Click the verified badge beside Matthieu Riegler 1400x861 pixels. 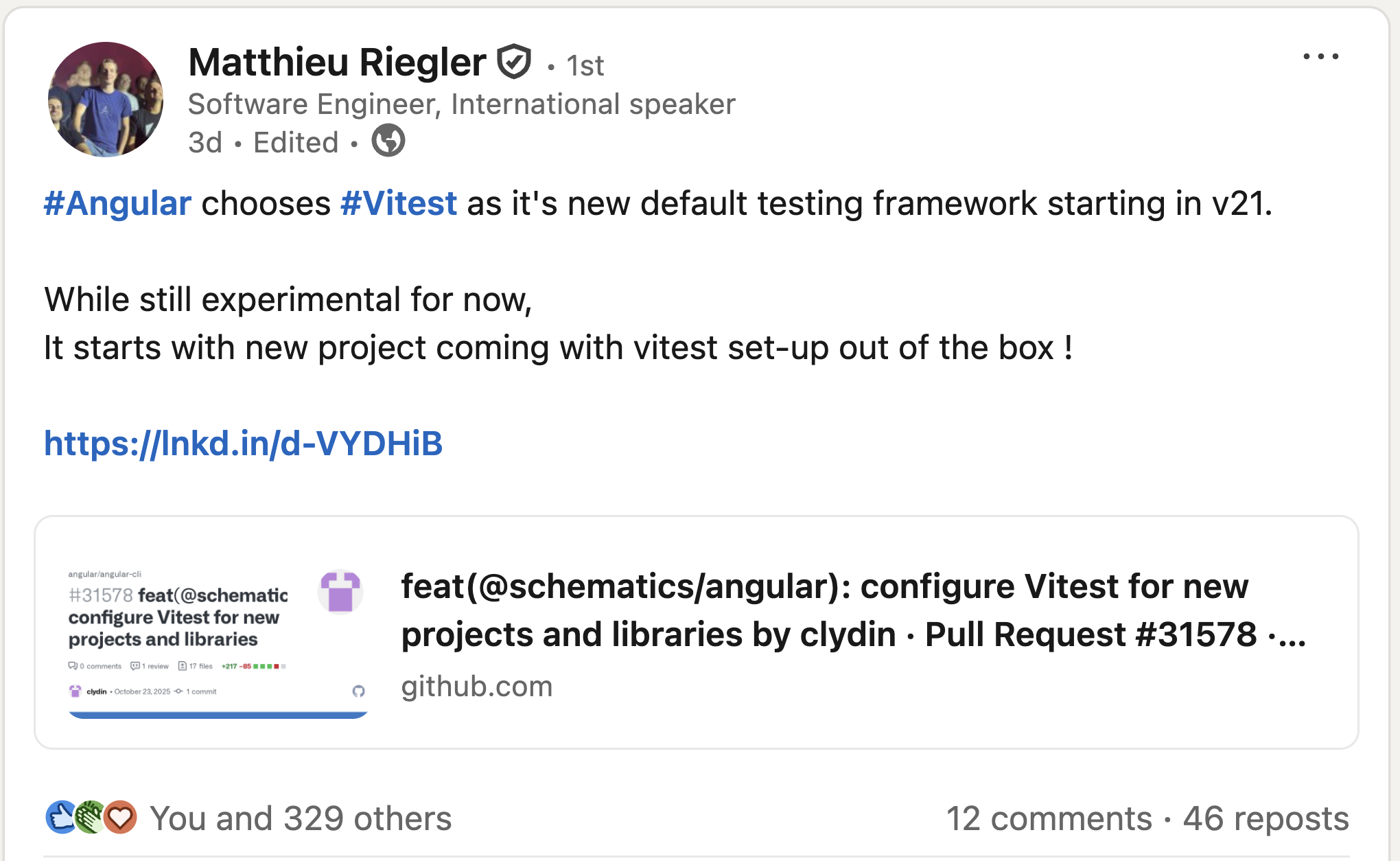click(x=514, y=62)
